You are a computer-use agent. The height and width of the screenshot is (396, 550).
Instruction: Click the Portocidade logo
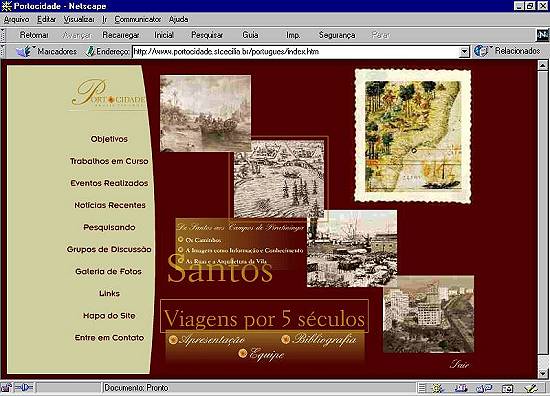pos(108,94)
